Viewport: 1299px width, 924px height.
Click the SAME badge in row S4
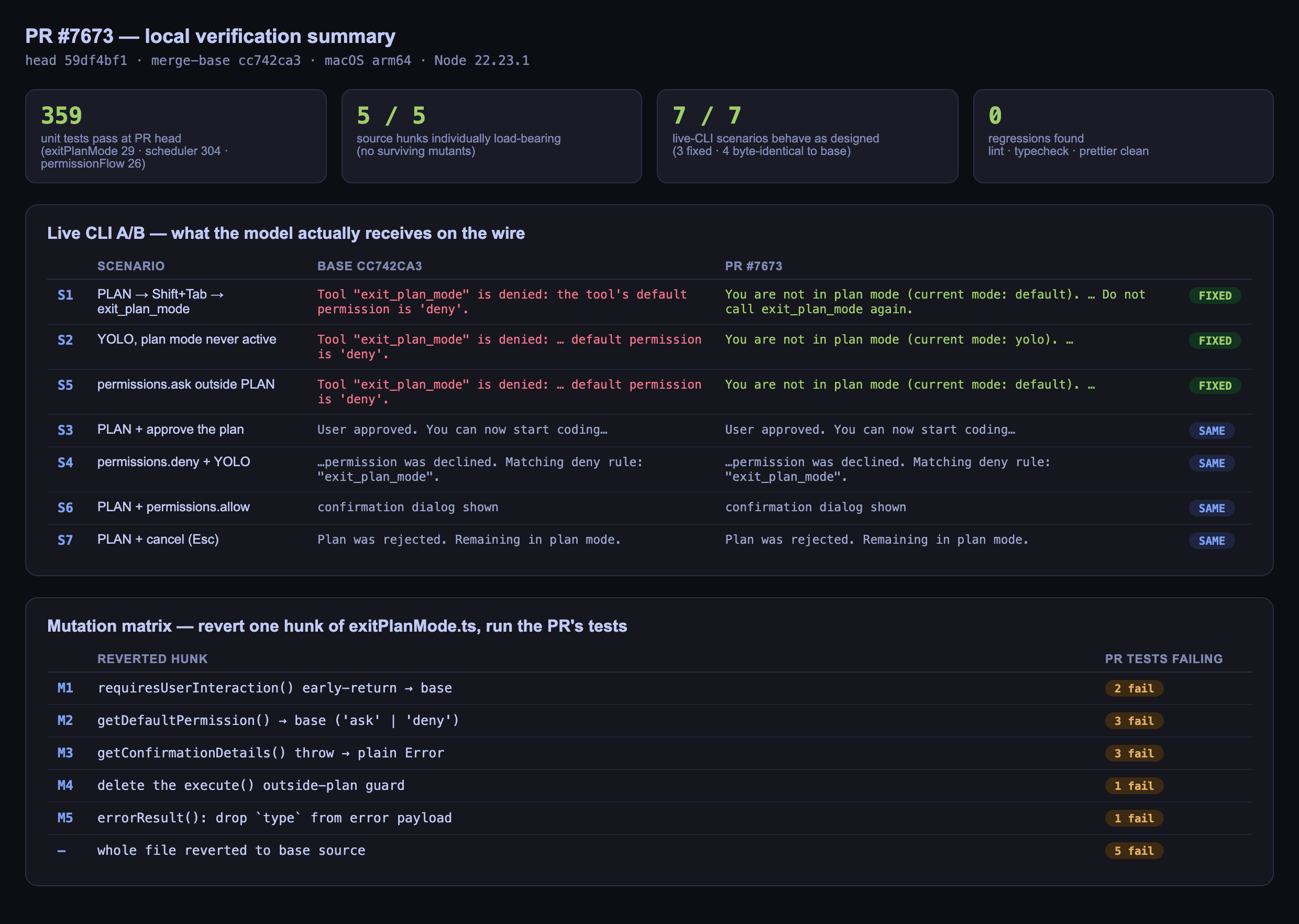pos(1212,463)
